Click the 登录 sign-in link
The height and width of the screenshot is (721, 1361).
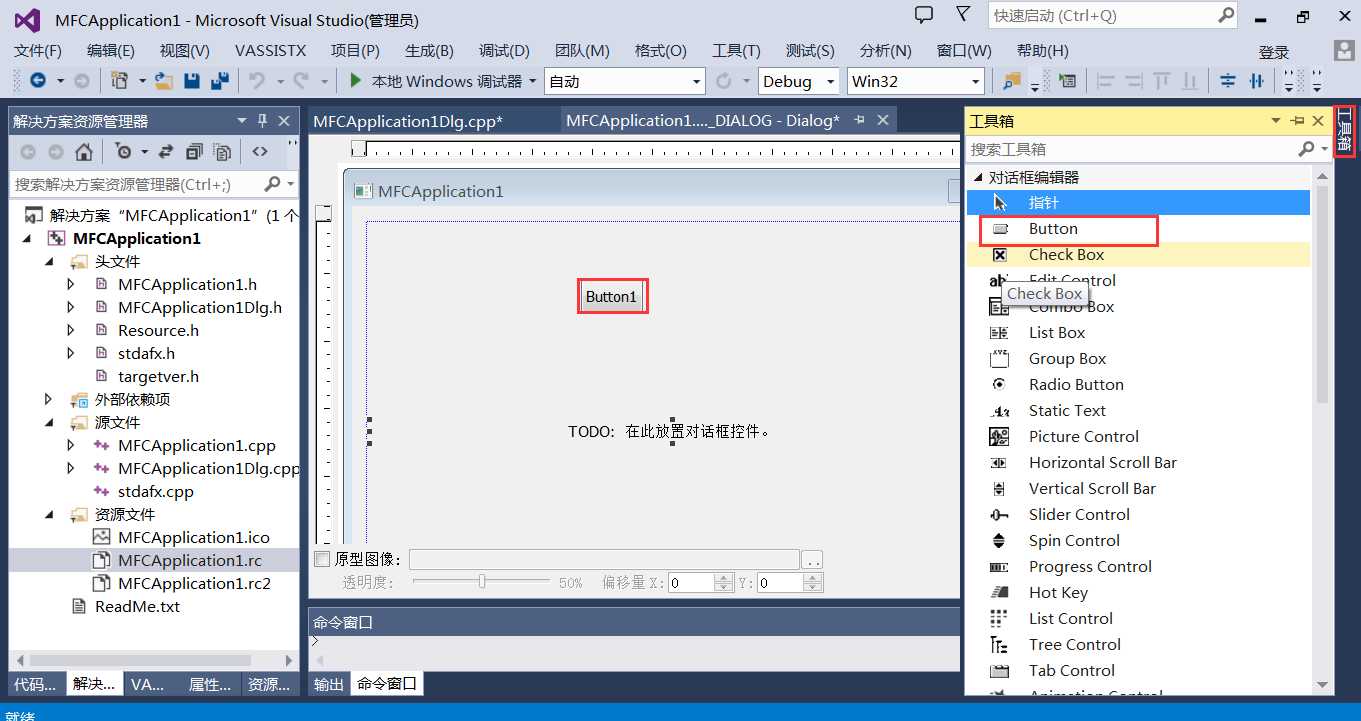[1274, 53]
